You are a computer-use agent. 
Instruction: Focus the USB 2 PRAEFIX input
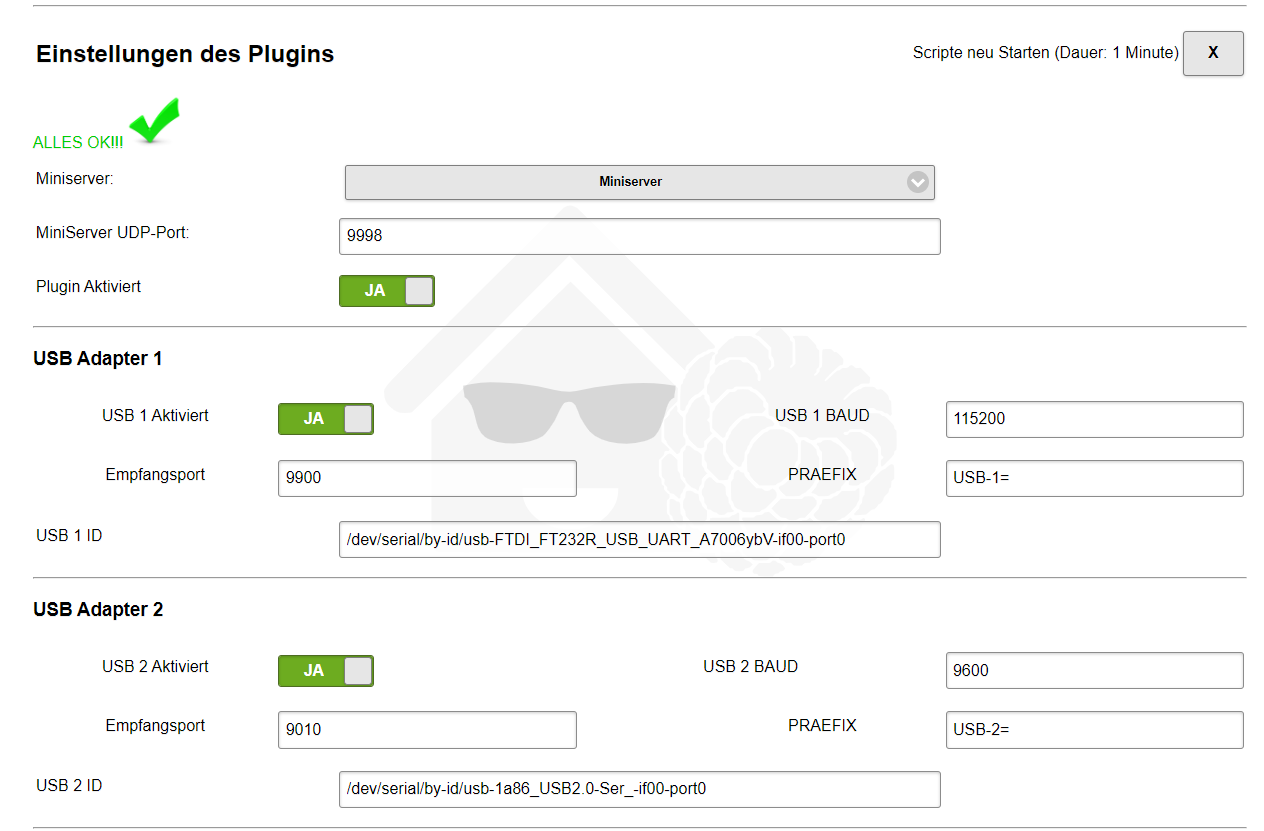(x=1094, y=730)
